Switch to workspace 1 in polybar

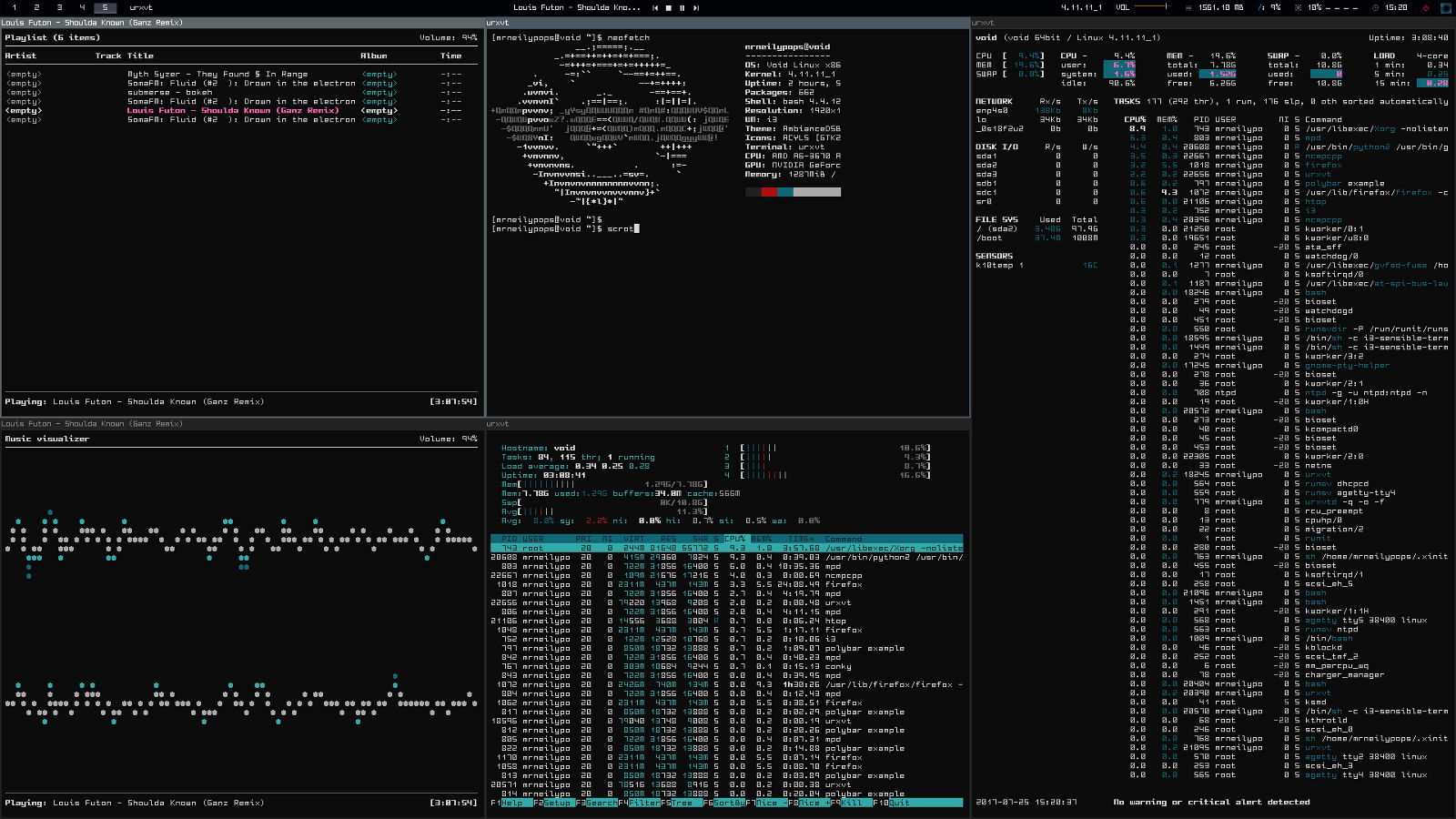click(15, 7)
